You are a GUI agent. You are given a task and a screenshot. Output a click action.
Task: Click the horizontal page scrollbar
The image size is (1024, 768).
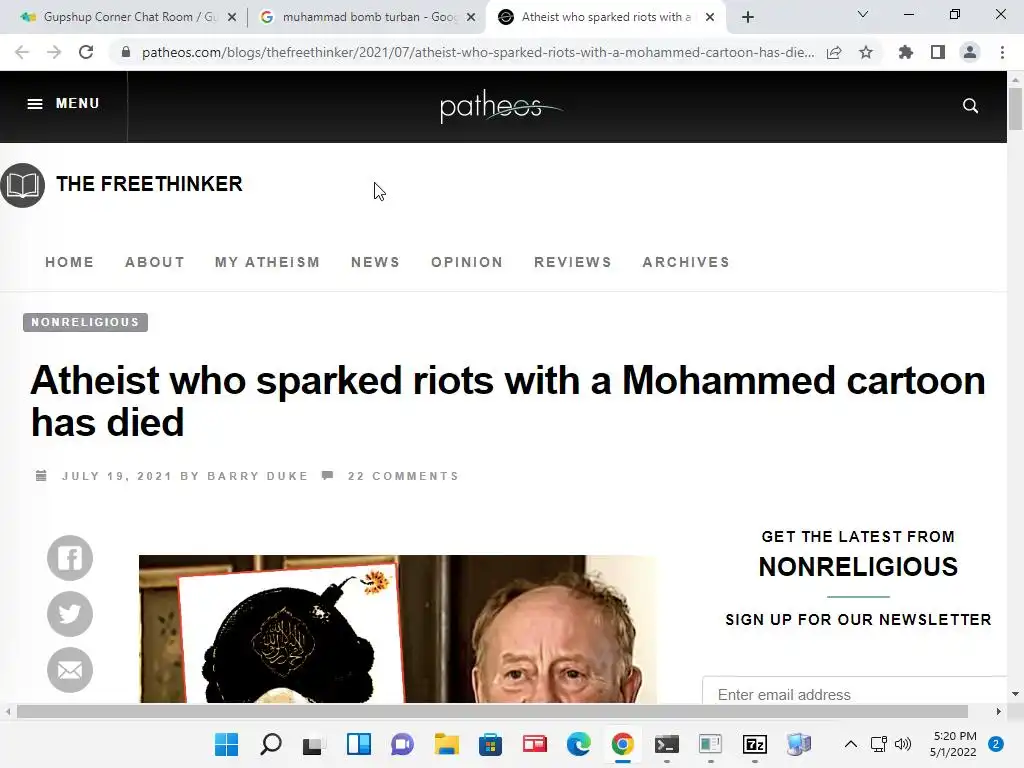pyautogui.click(x=492, y=711)
